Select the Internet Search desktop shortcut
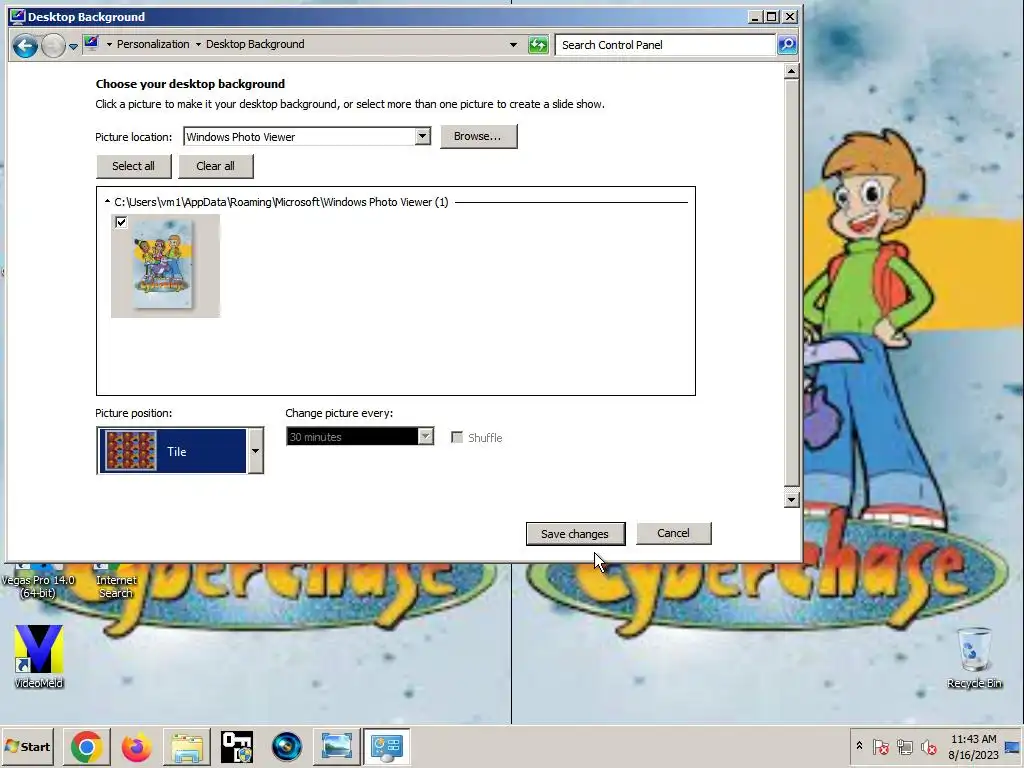 coord(116,581)
